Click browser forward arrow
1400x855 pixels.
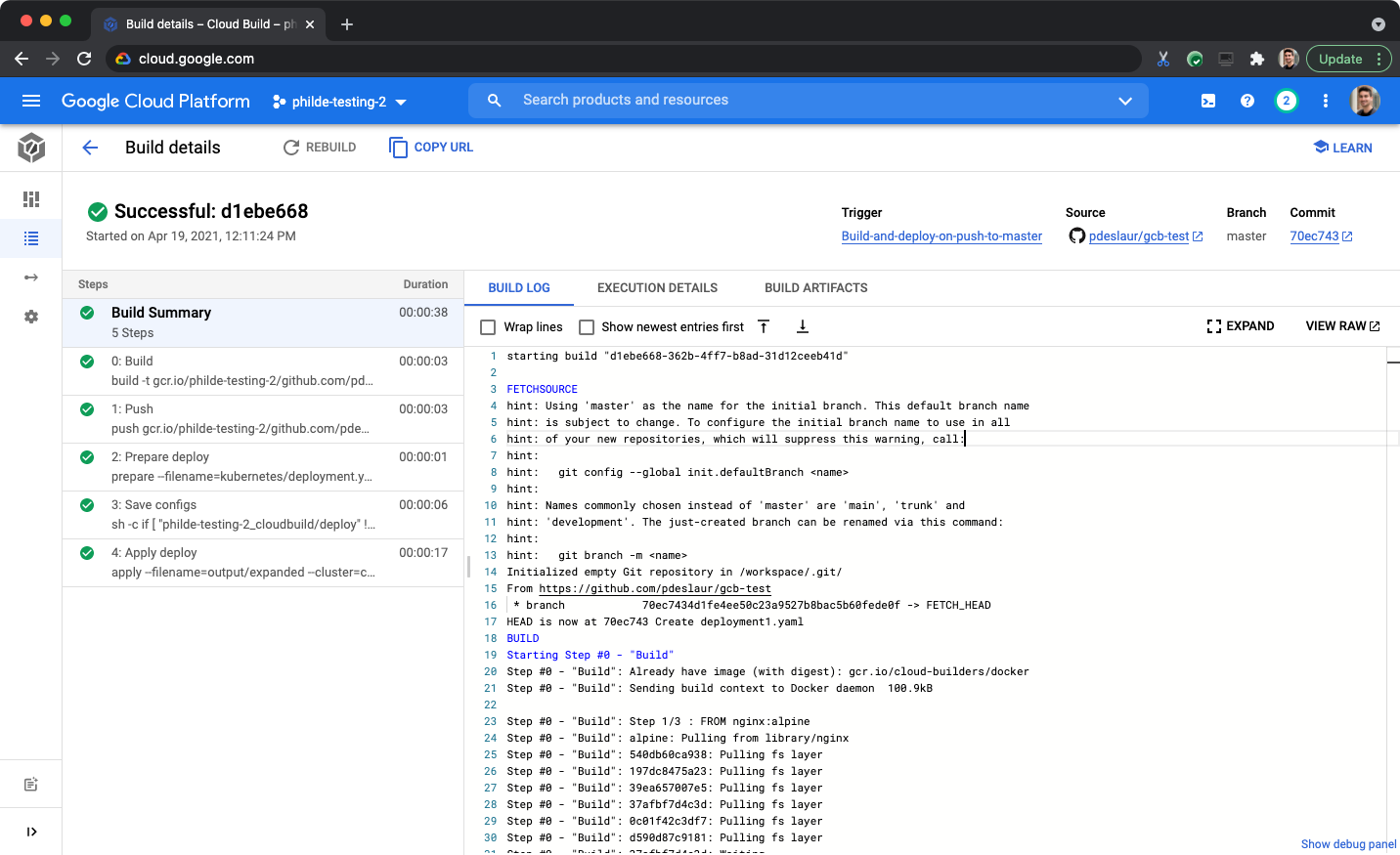click(x=53, y=59)
